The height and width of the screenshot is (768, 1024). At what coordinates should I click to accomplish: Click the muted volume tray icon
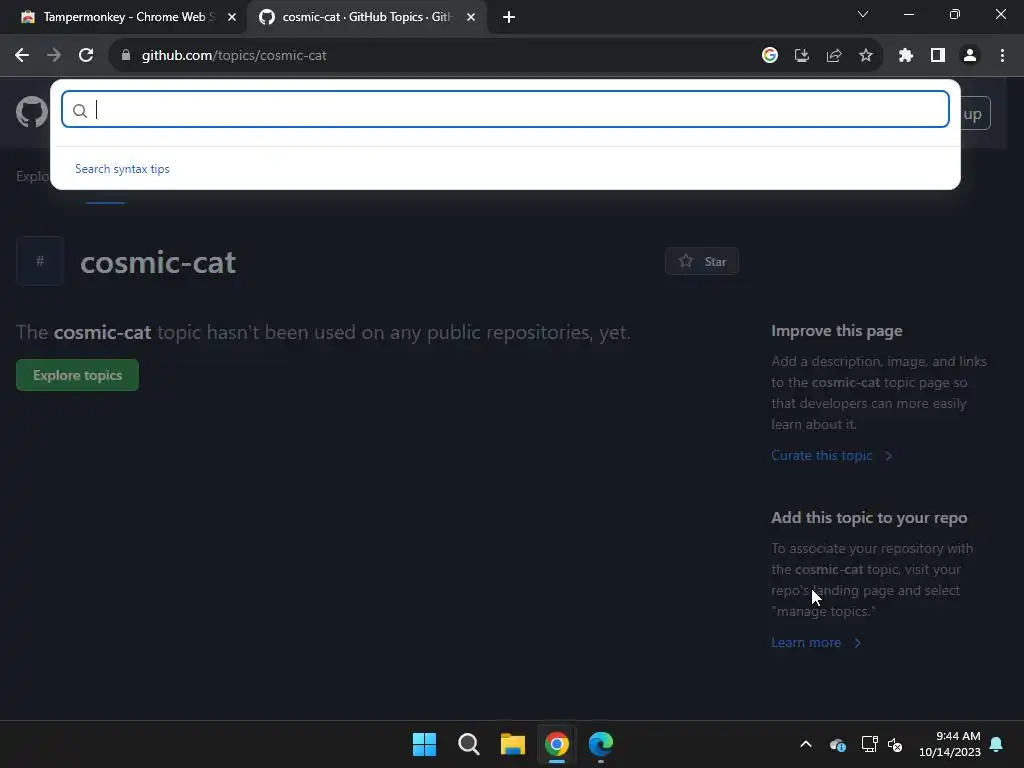895,744
